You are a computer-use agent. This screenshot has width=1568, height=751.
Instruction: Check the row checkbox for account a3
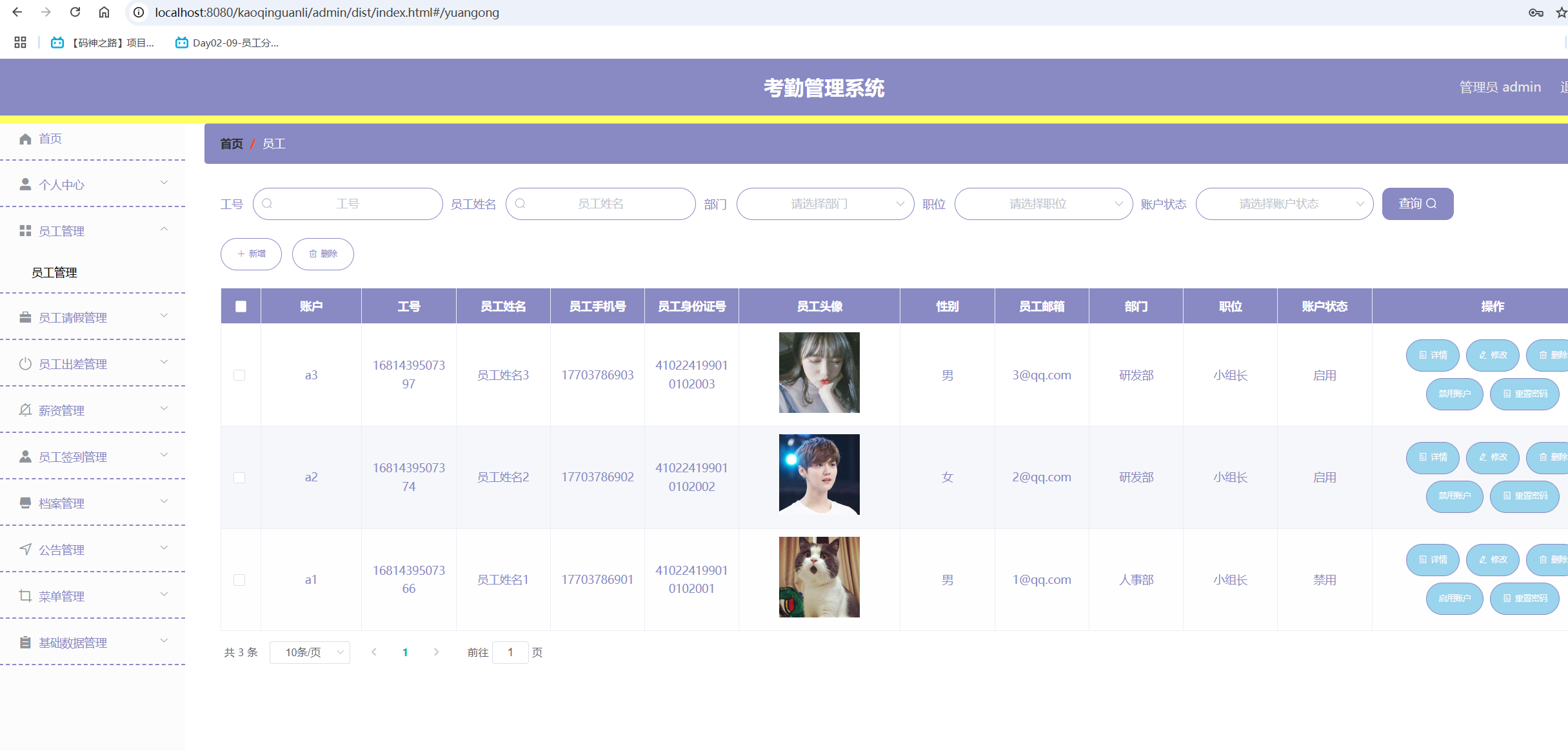click(x=239, y=375)
